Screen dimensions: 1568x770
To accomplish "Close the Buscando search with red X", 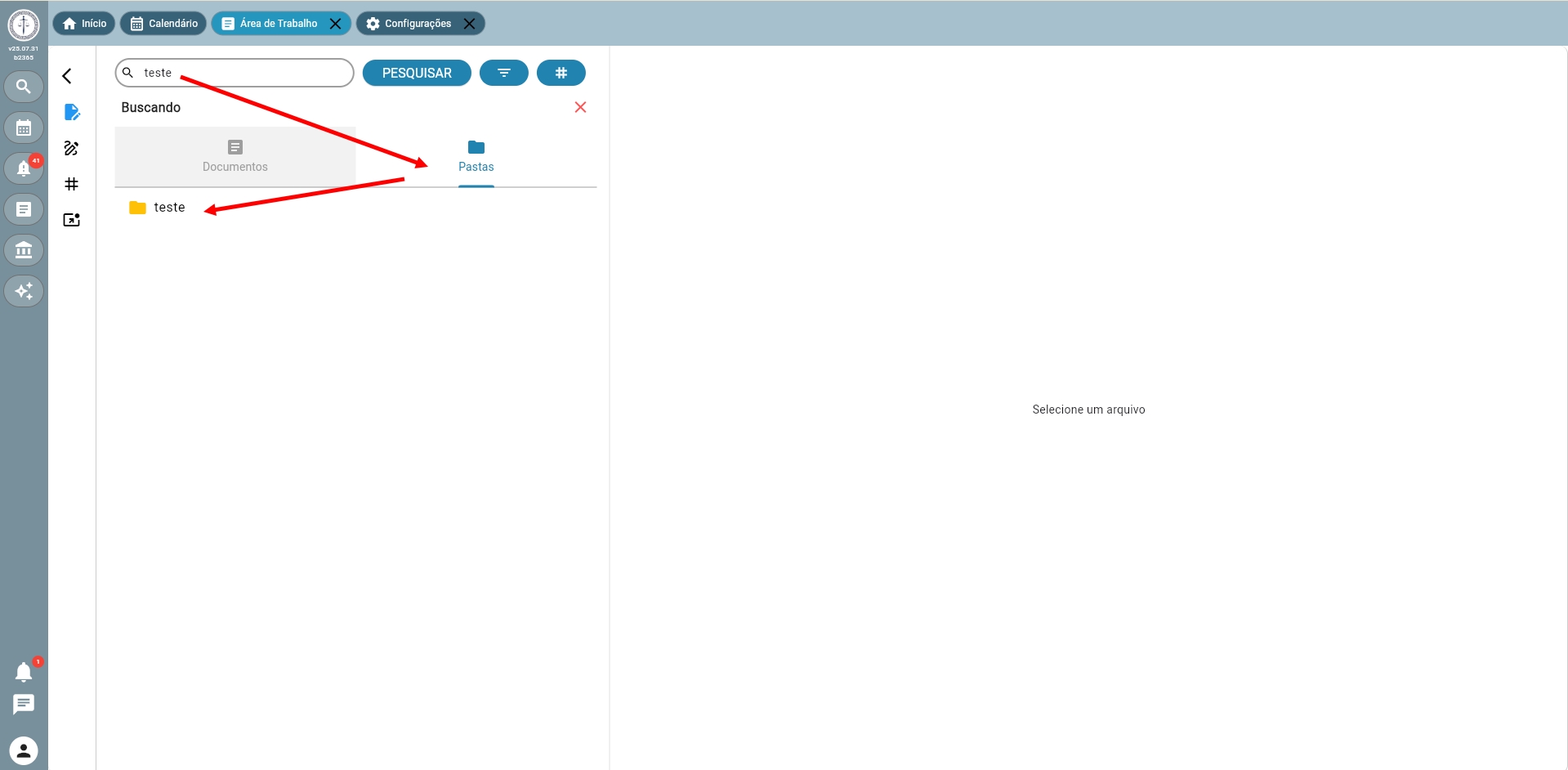I will coord(580,107).
